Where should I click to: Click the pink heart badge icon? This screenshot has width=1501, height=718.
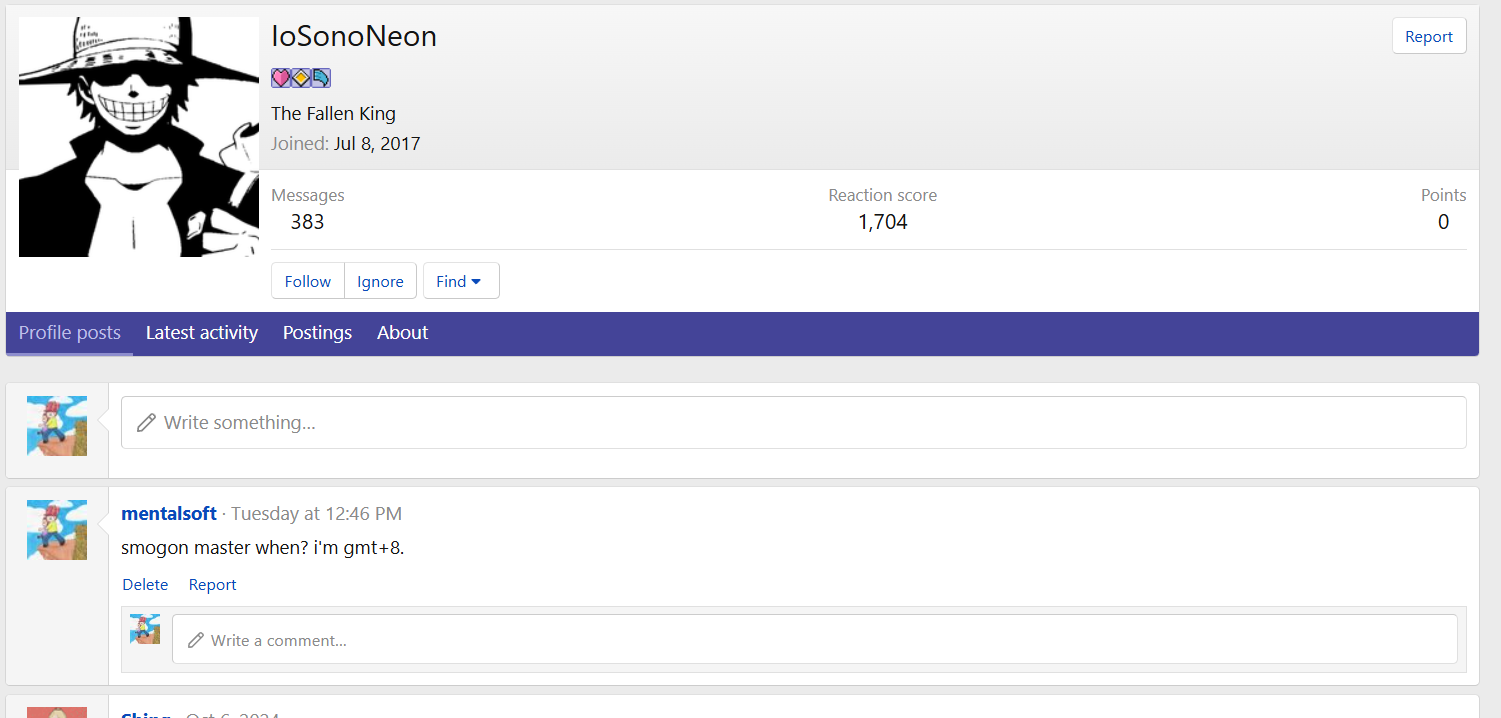pyautogui.click(x=280, y=78)
